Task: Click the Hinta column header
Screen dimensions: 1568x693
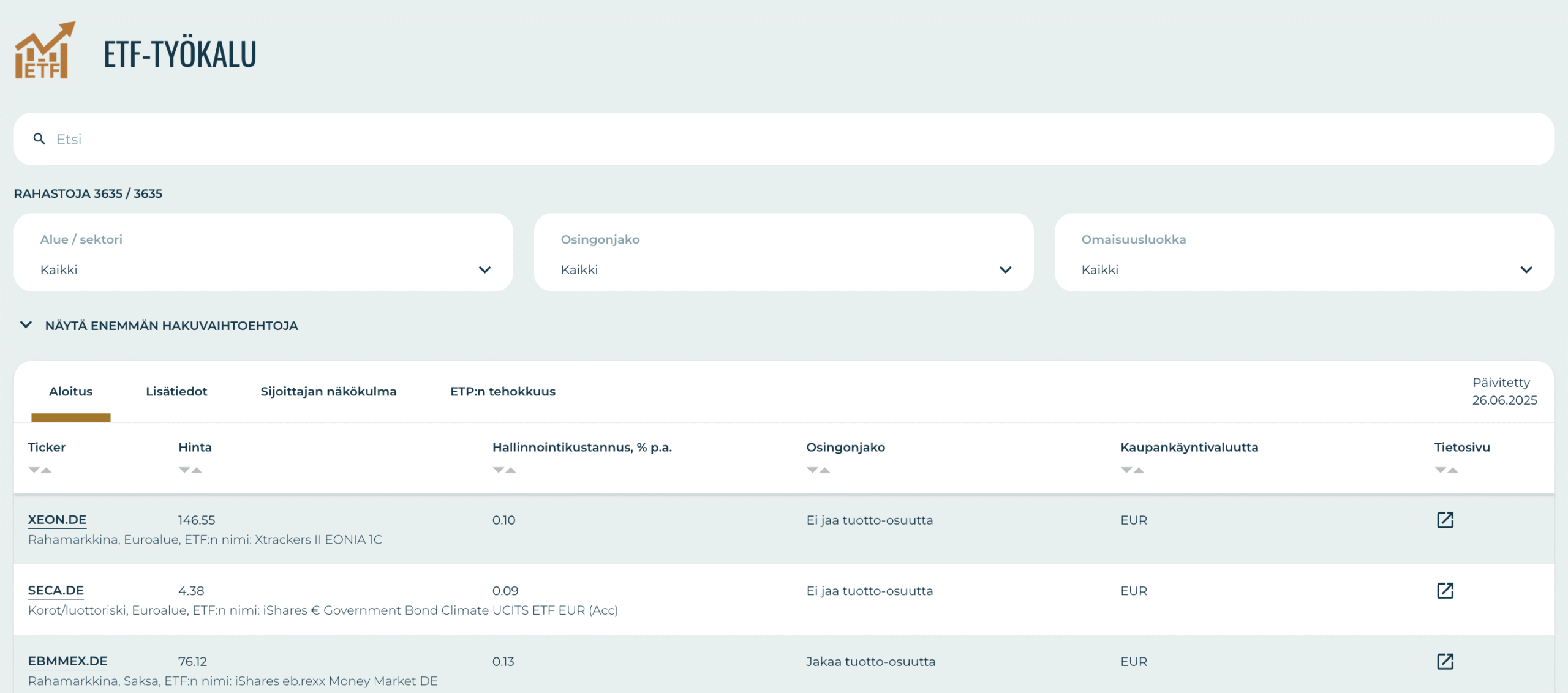Action: pyautogui.click(x=195, y=448)
